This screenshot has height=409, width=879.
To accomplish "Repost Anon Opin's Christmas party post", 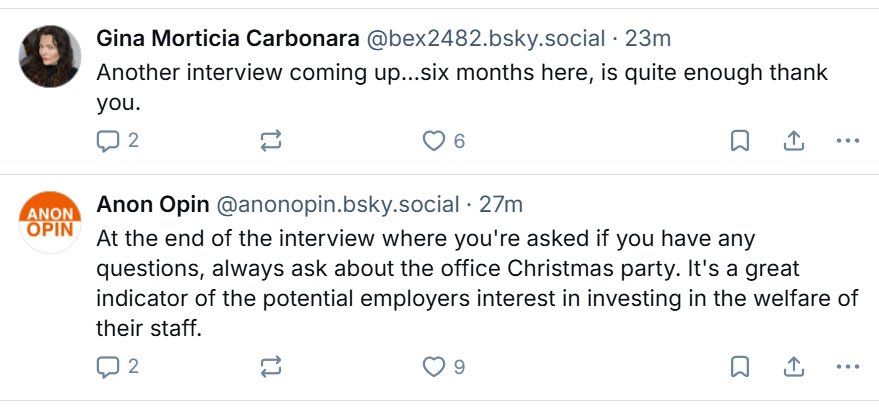I will coord(270,367).
